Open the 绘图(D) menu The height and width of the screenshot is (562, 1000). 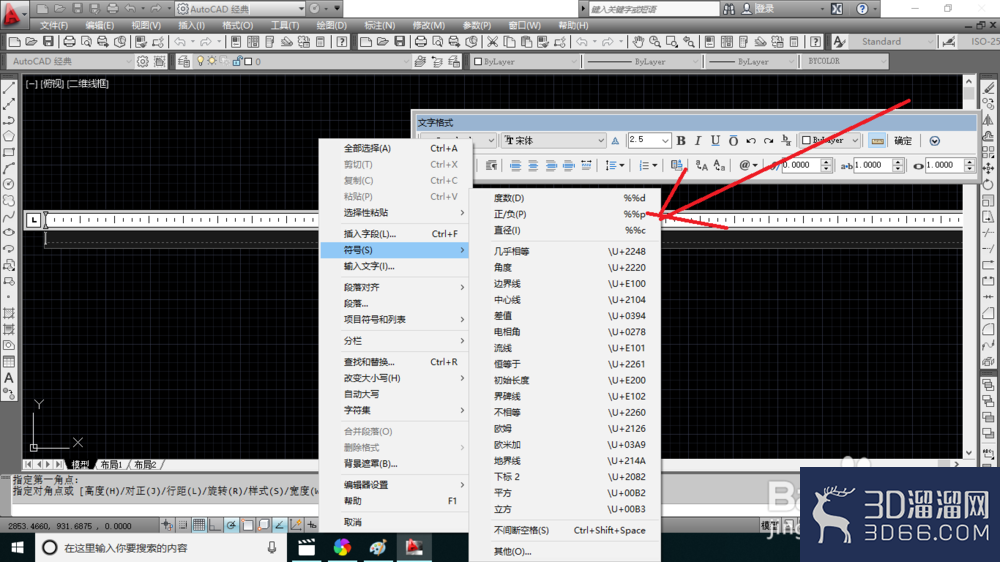click(332, 25)
